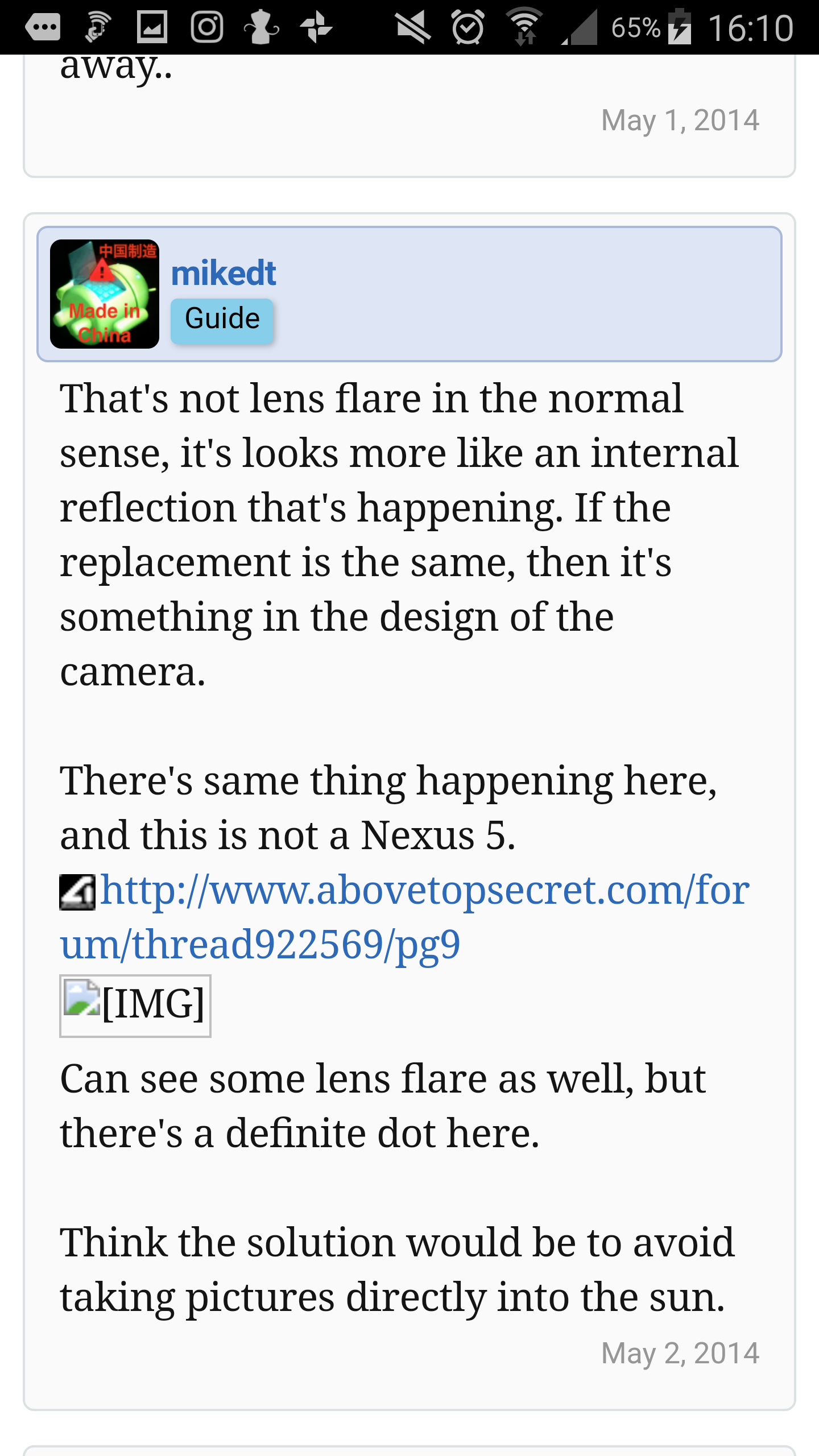Tap the picture saved notification icon

(x=152, y=27)
